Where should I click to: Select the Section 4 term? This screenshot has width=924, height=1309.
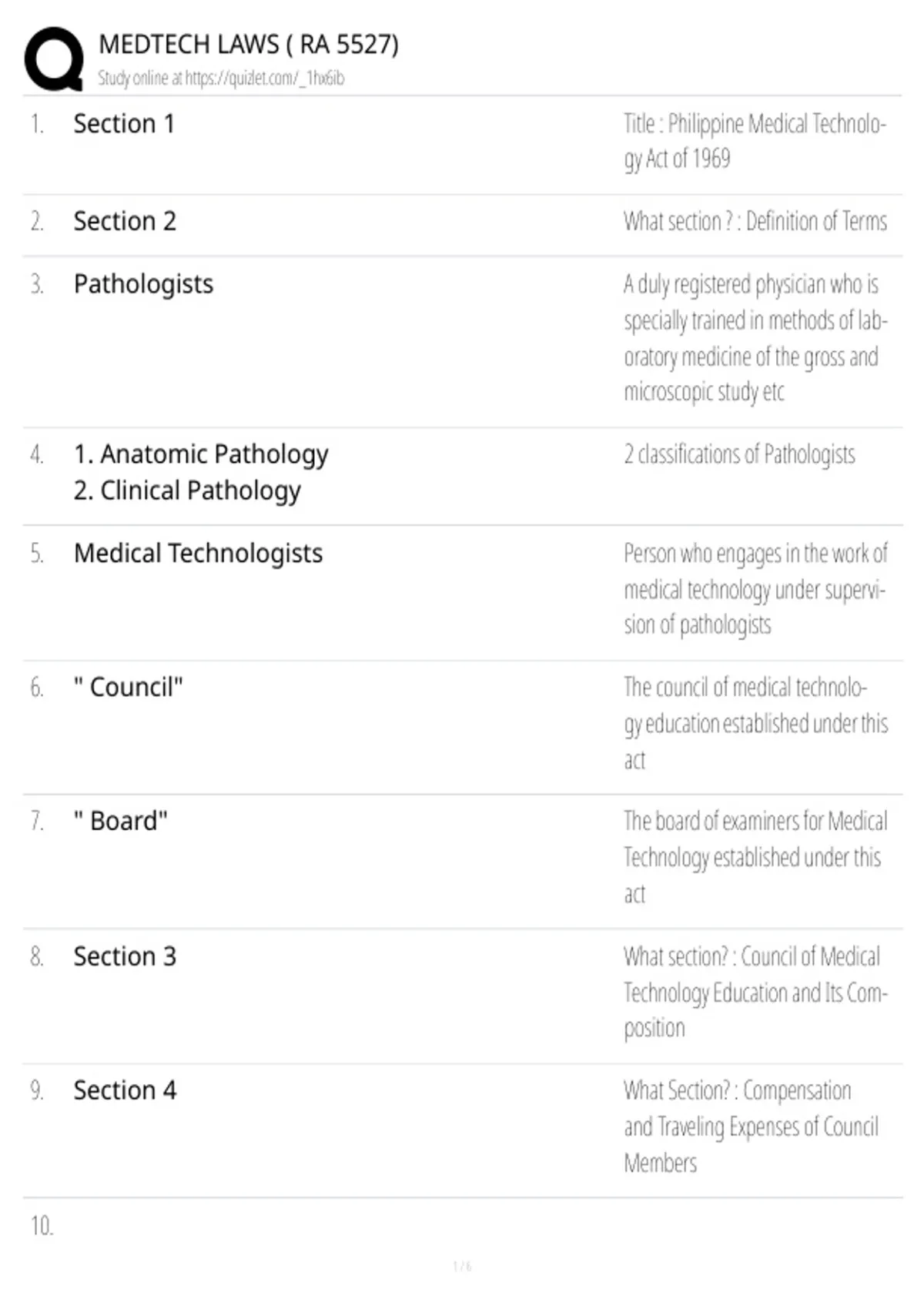[x=125, y=1090]
